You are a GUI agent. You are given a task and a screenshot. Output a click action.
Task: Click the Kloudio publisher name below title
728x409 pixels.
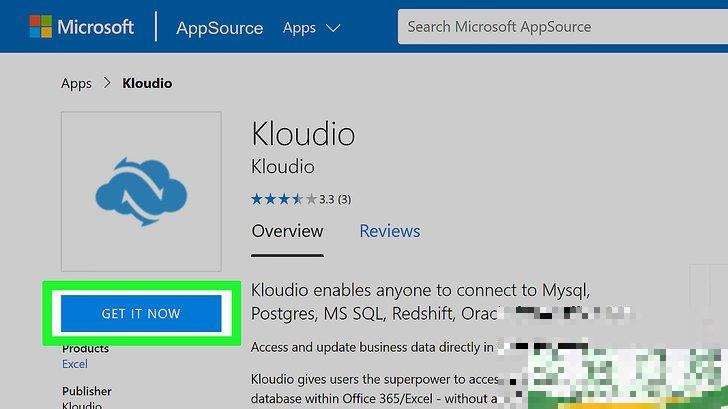282,167
